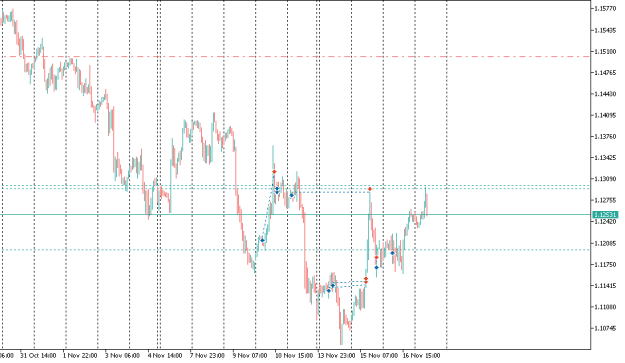Click the 31 Oct 14:00 time label
The height and width of the screenshot is (363, 625).
[x=38, y=355]
